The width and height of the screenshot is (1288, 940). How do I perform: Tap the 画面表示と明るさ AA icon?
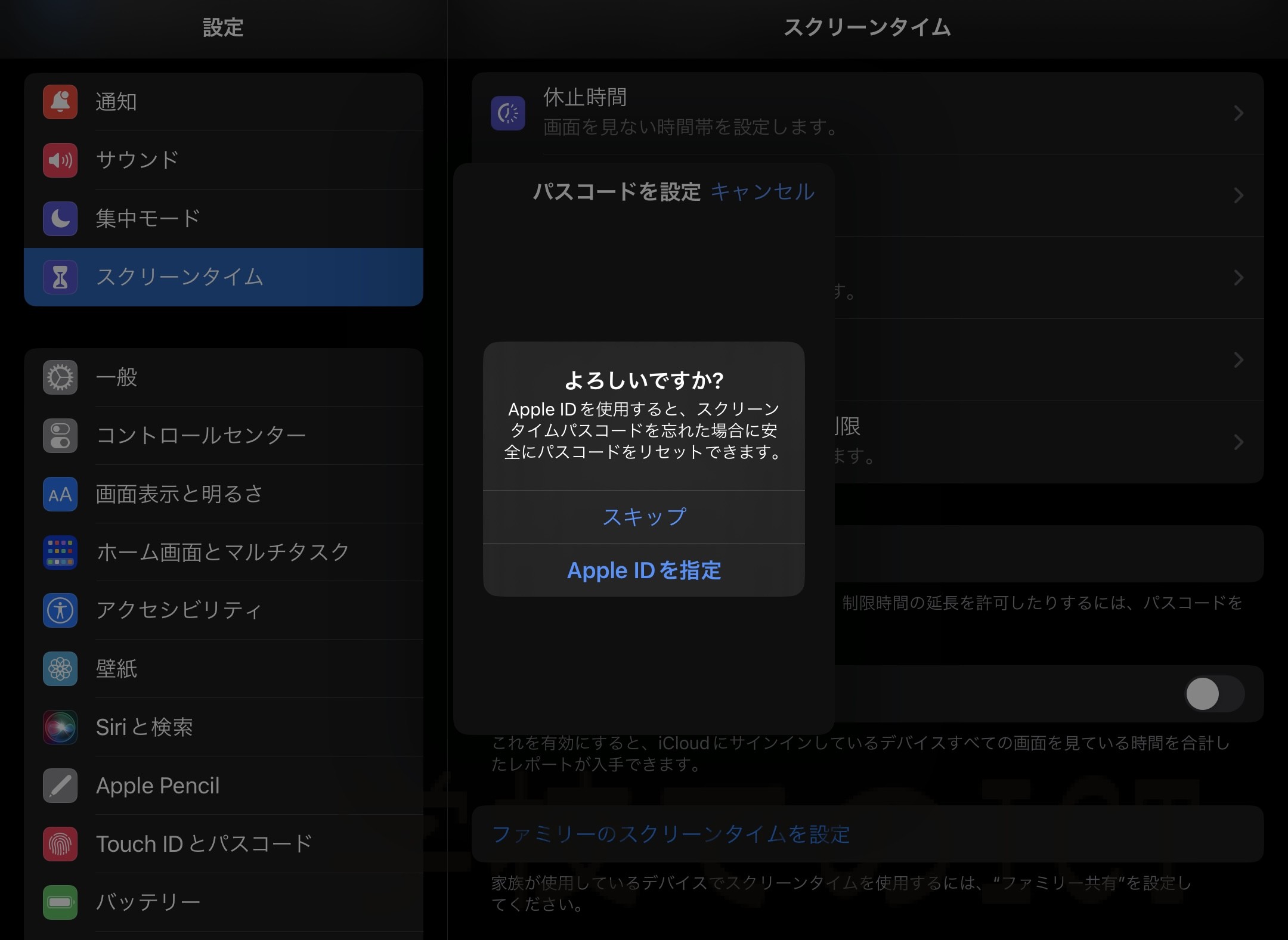(x=60, y=494)
